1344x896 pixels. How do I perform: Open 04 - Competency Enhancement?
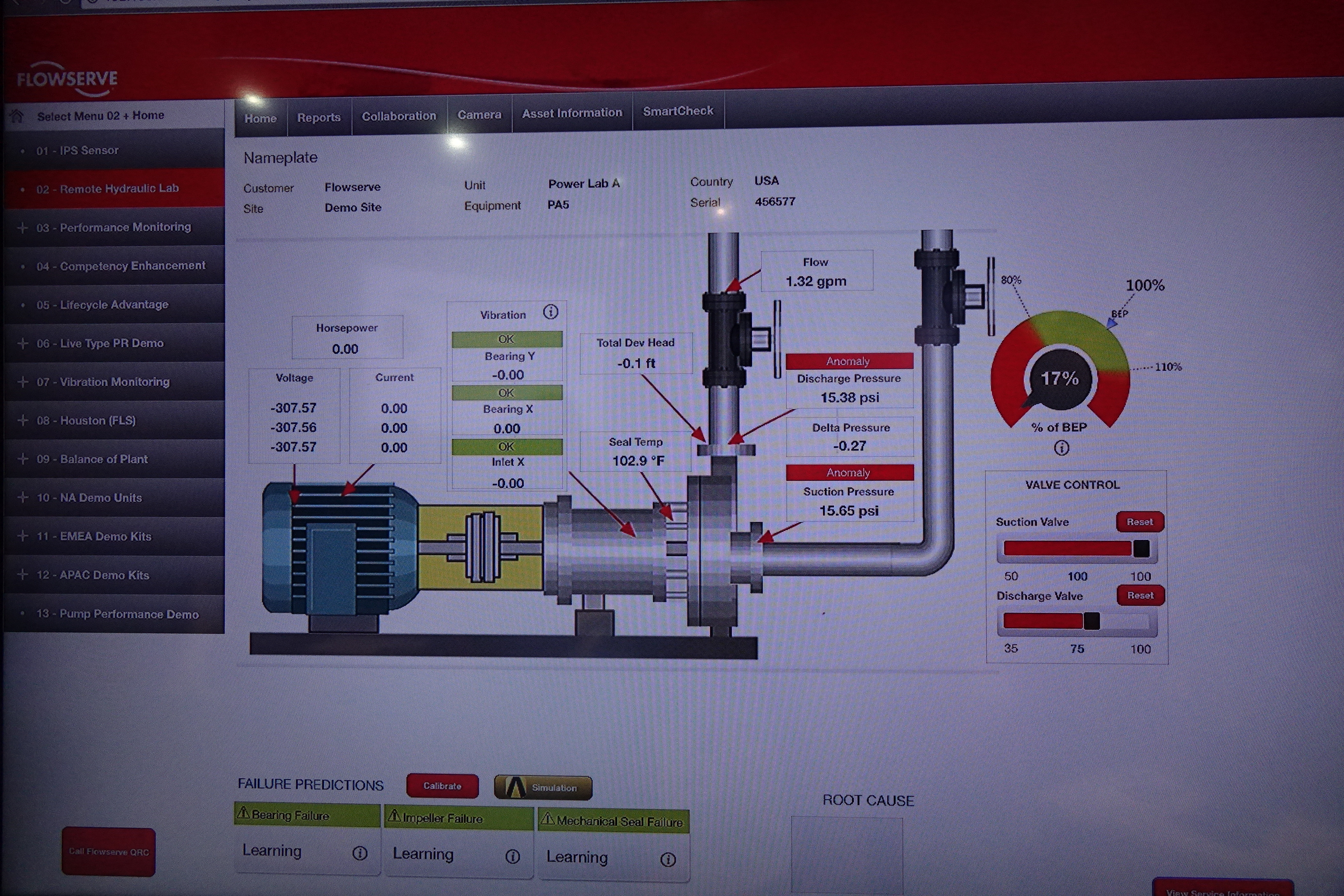114,266
